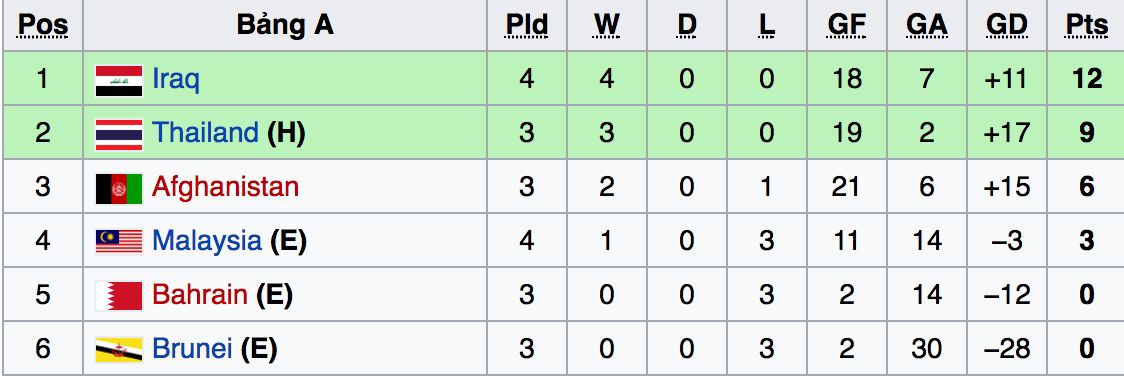Viewport: 1124px width, 384px height.
Task: Open the Thailand team link
Action: point(205,133)
